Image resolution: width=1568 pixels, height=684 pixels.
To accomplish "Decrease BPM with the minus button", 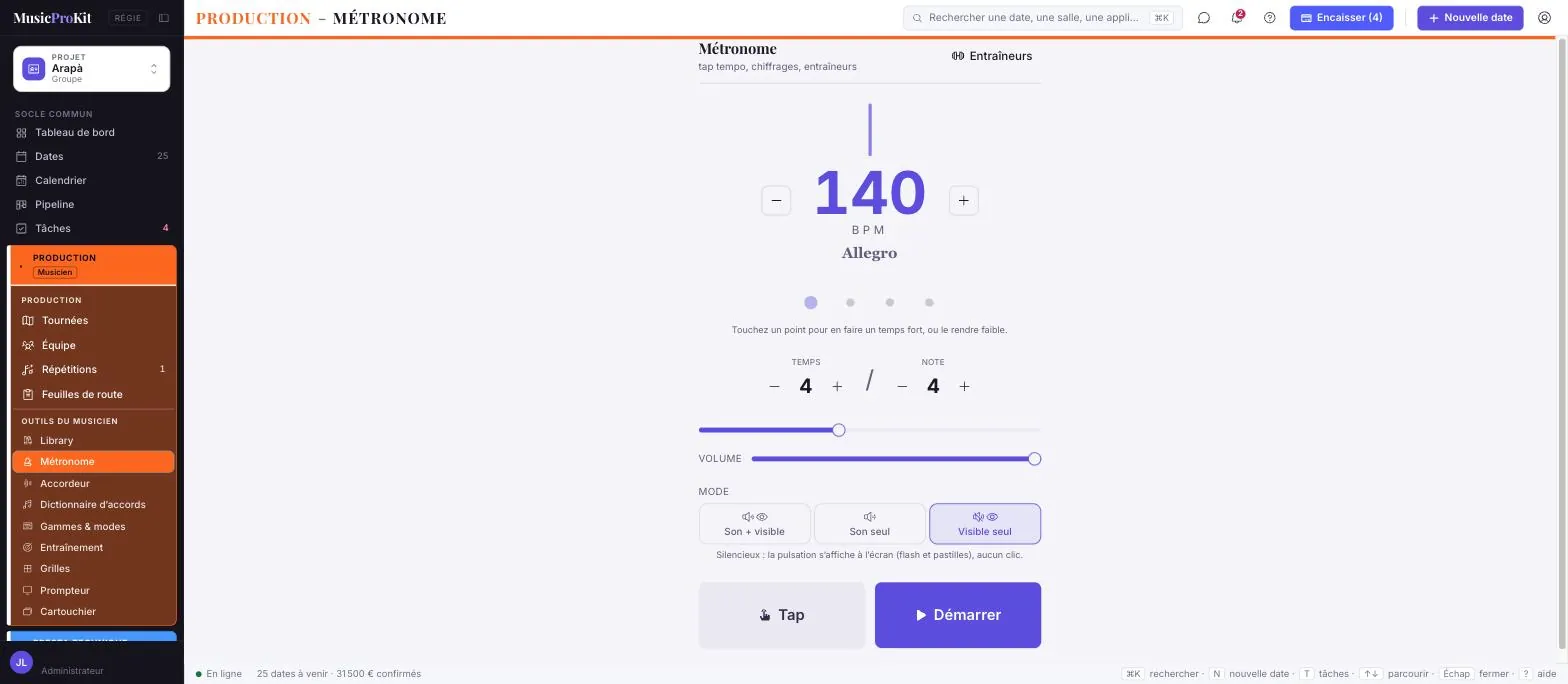I will (776, 201).
